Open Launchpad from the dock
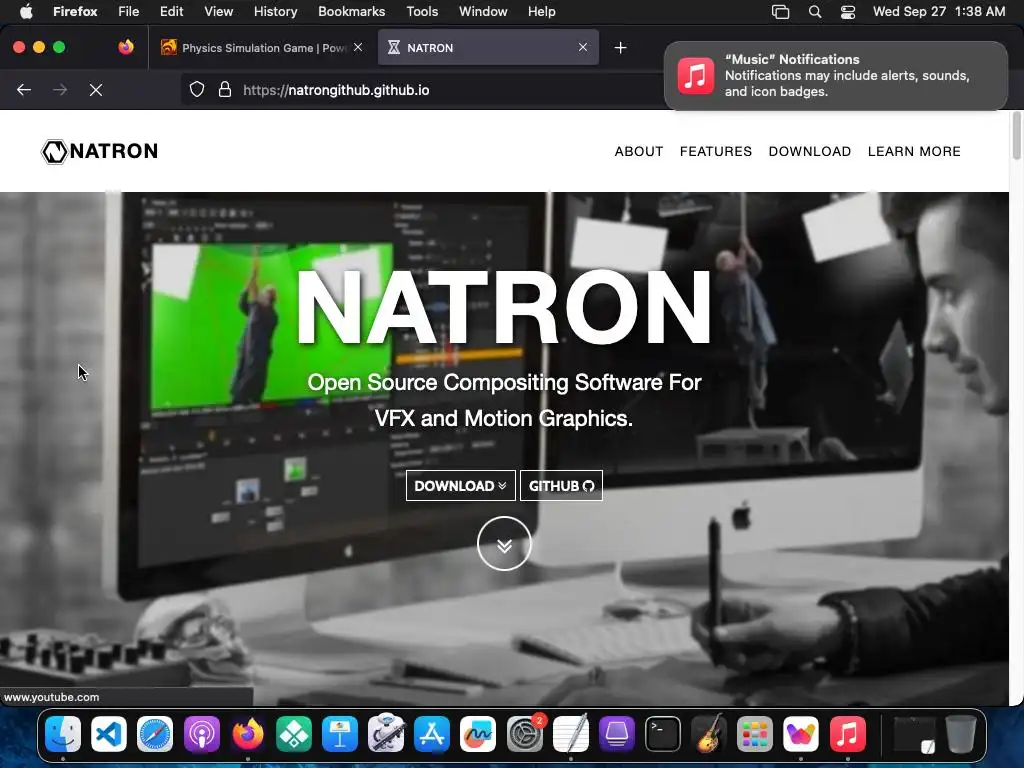This screenshot has width=1024, height=768. [x=755, y=734]
